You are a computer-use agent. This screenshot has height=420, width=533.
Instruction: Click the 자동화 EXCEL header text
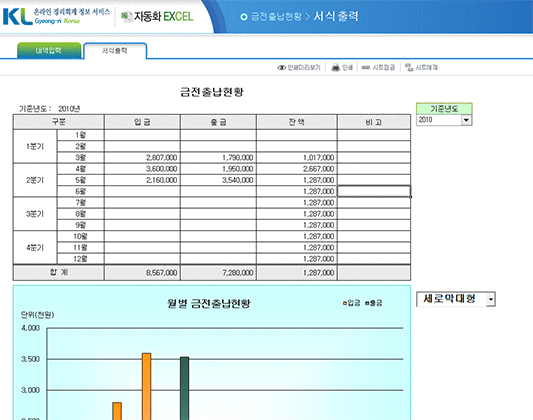click(164, 16)
